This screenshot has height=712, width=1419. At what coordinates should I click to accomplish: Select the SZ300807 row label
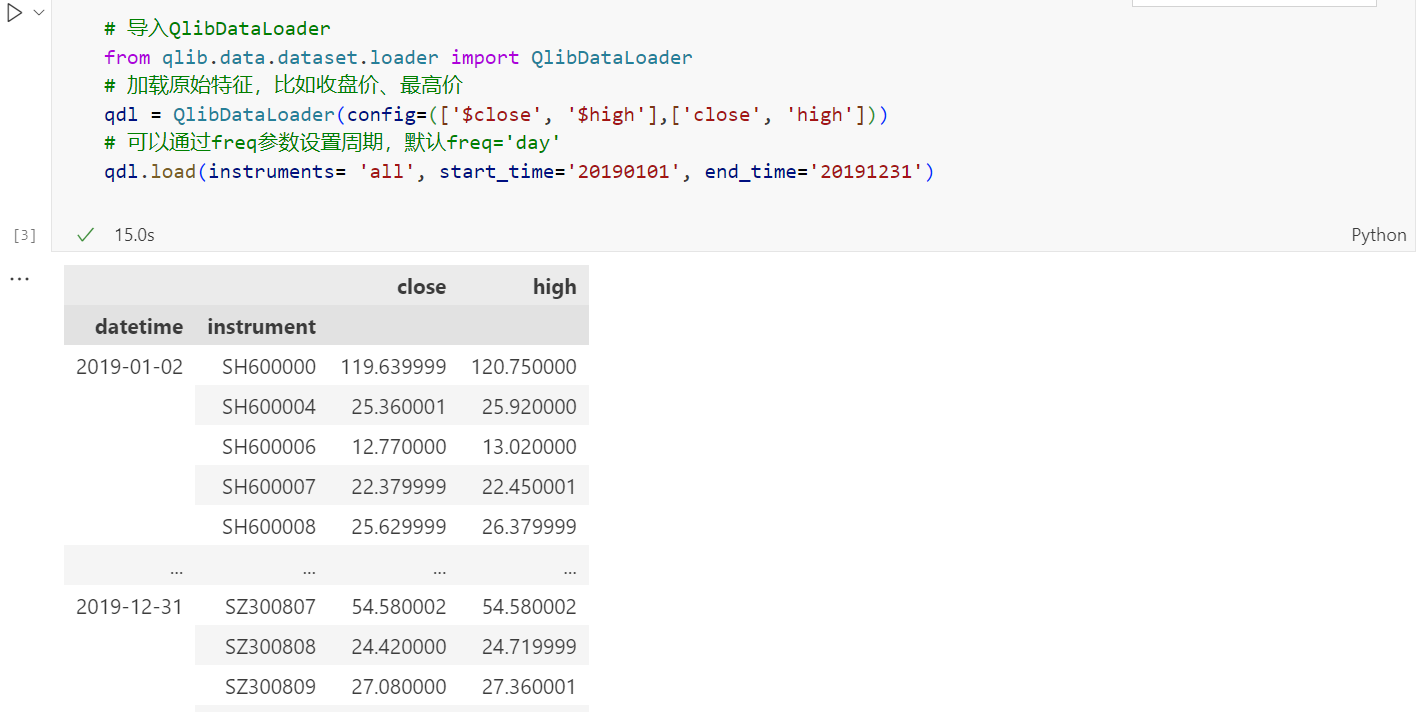click(x=268, y=607)
